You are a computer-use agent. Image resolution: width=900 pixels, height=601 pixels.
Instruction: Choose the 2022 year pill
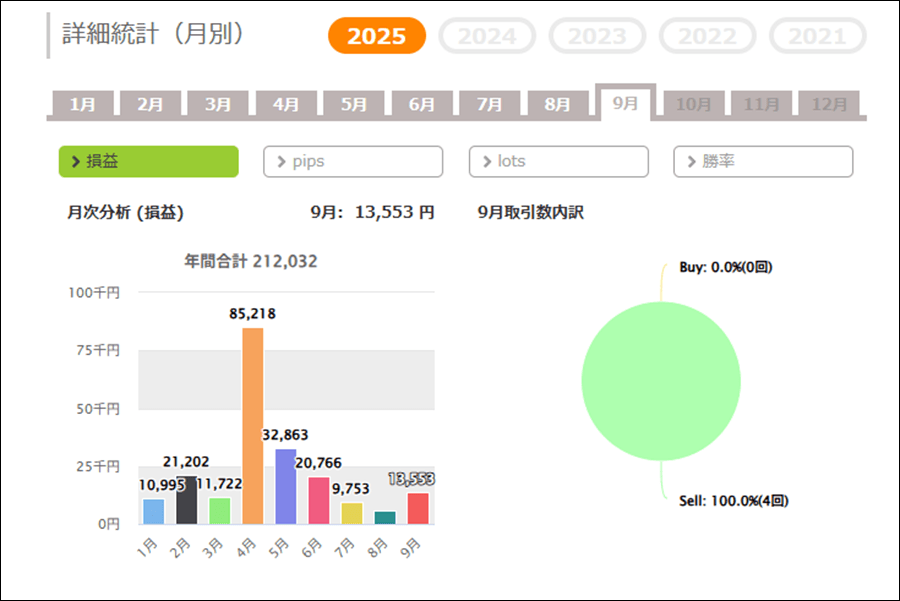[x=707, y=37]
